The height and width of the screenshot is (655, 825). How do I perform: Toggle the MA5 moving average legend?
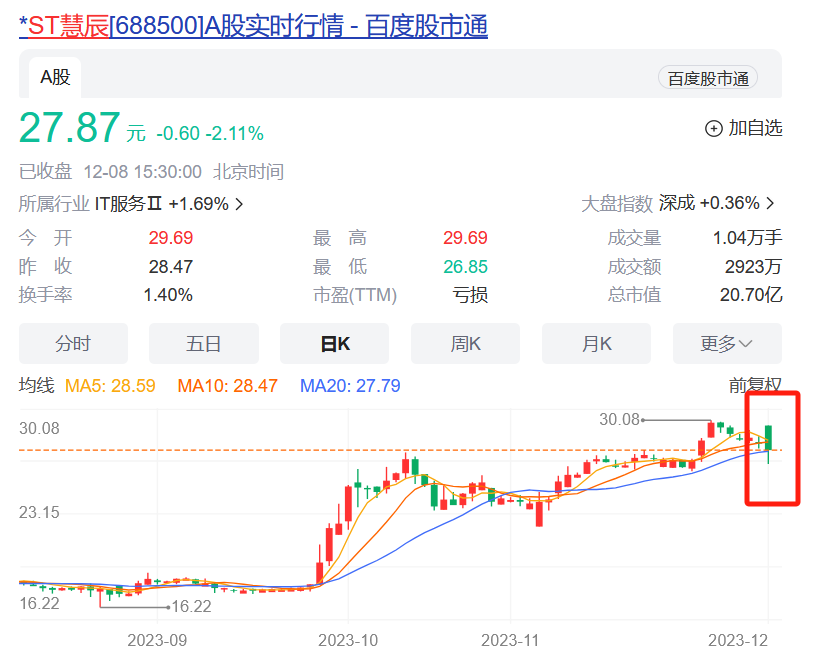pyautogui.click(x=110, y=386)
